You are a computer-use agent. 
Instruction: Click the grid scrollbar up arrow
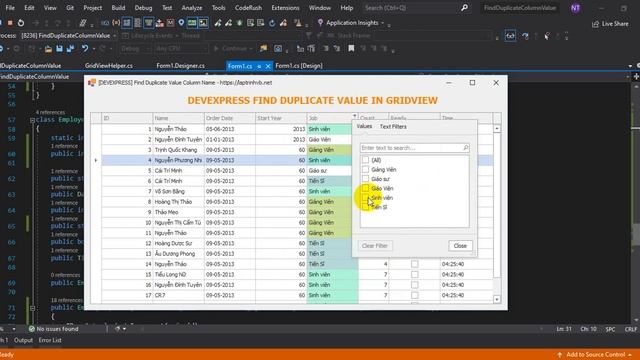point(497,129)
